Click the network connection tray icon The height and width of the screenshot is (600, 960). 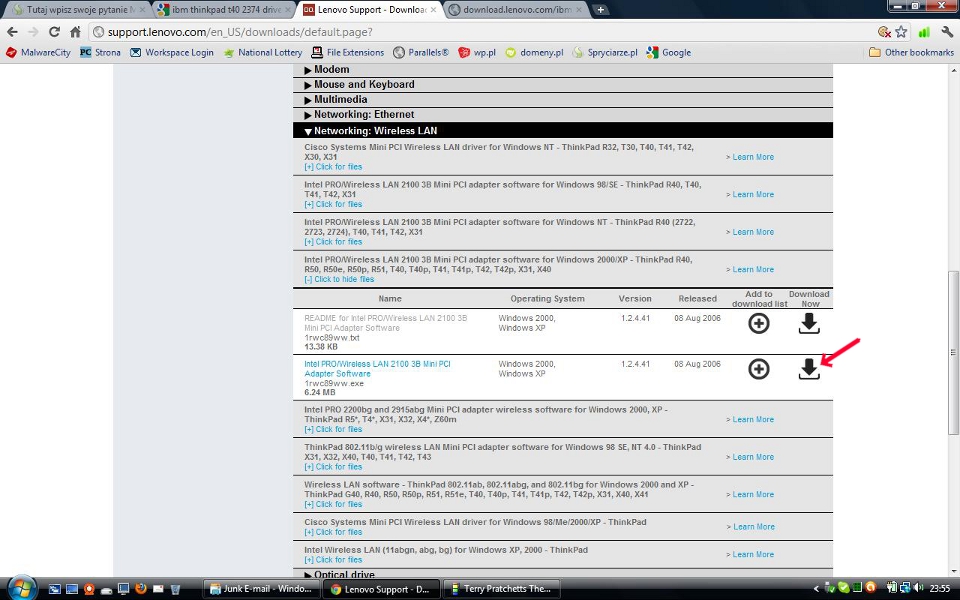(x=905, y=588)
